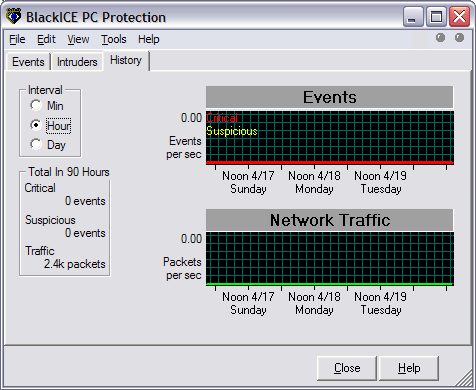Click the Events graph header

point(329,97)
